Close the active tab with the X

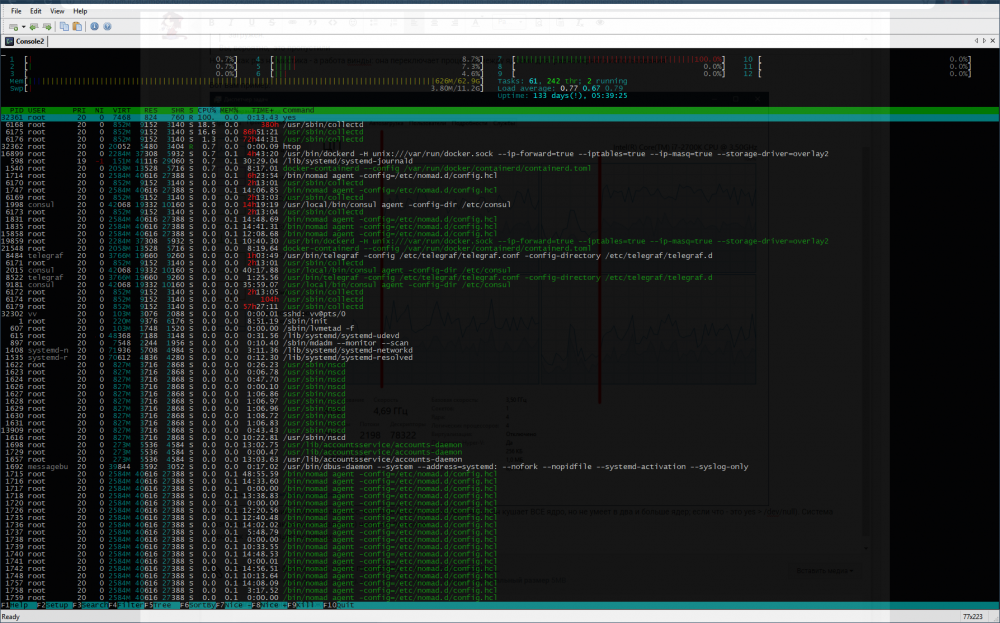[992, 41]
